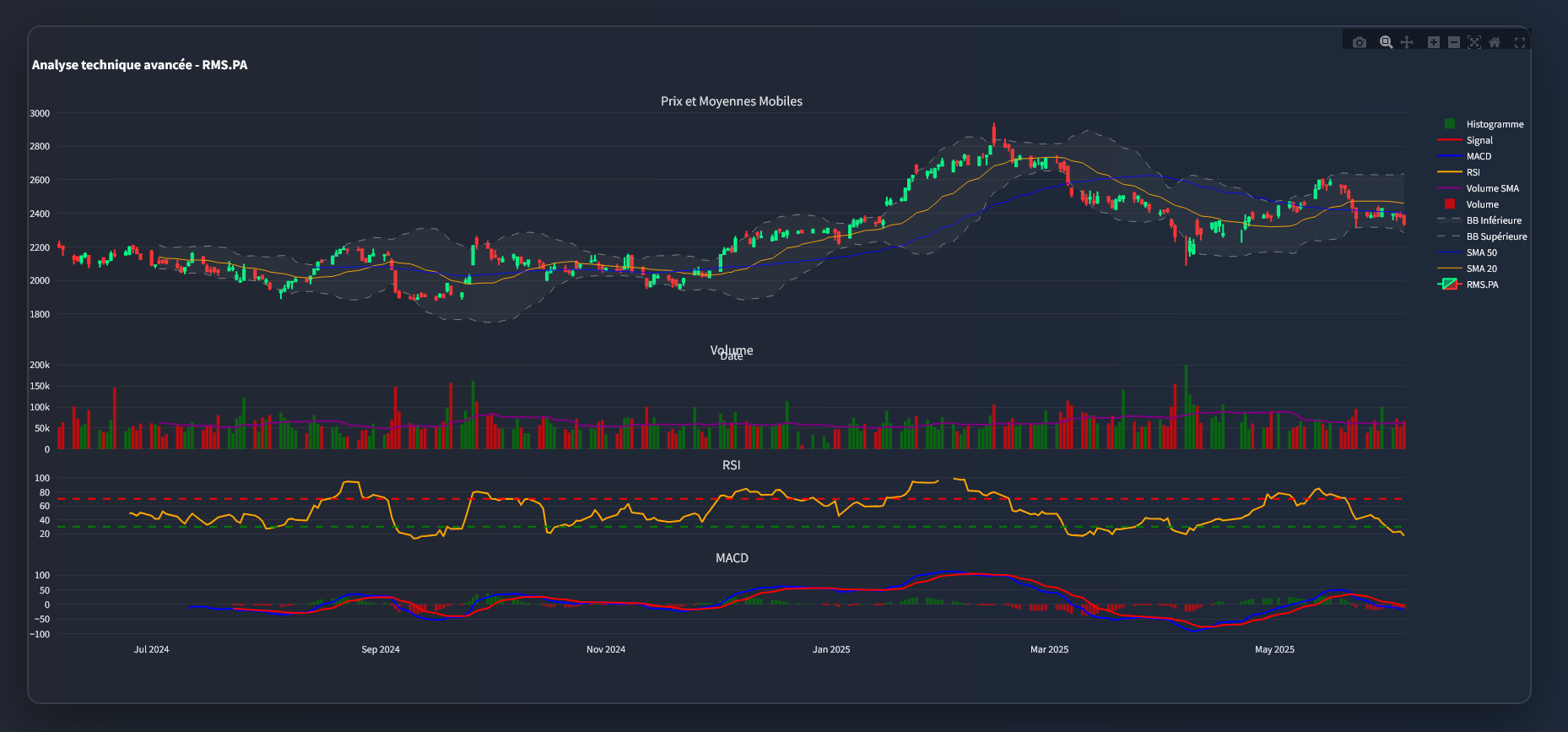Image resolution: width=1568 pixels, height=732 pixels.
Task: Click the Jan 2025 x-axis label
Action: click(831, 649)
